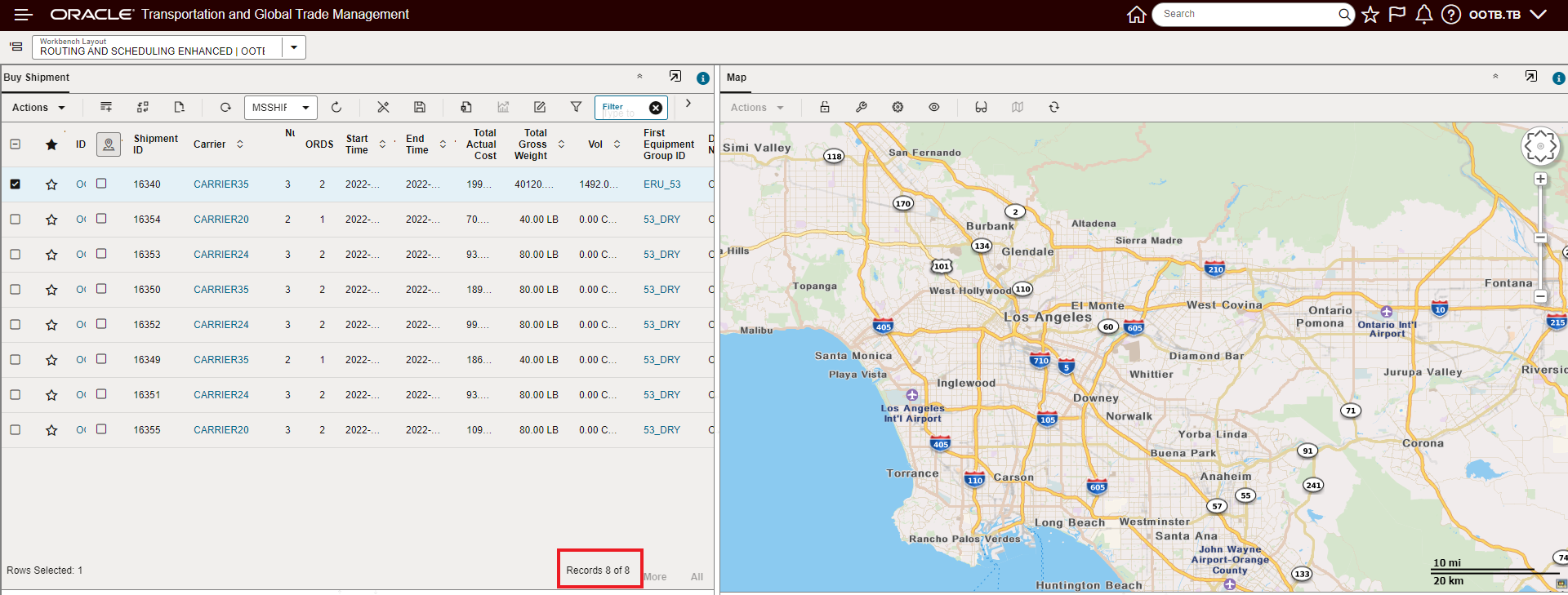
Task: Open the Workbench Layout dropdown
Action: (x=294, y=47)
